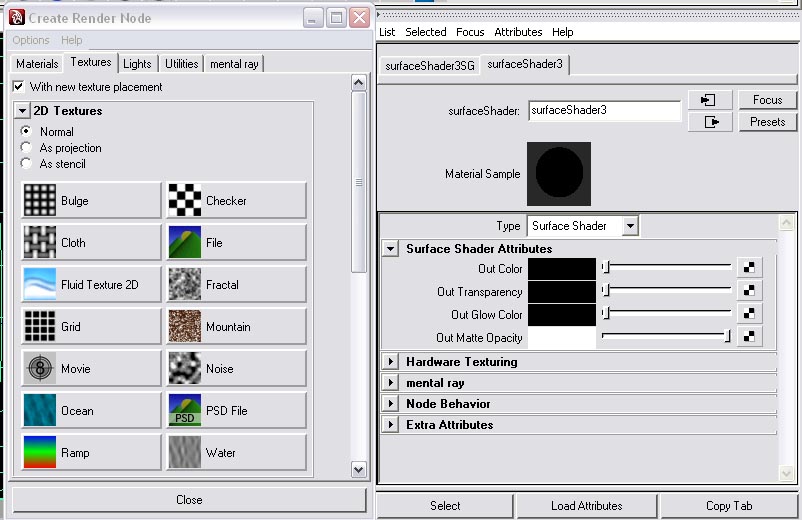Image resolution: width=802 pixels, height=520 pixels.
Task: Open the shader Type dropdown
Action: pyautogui.click(x=629, y=226)
